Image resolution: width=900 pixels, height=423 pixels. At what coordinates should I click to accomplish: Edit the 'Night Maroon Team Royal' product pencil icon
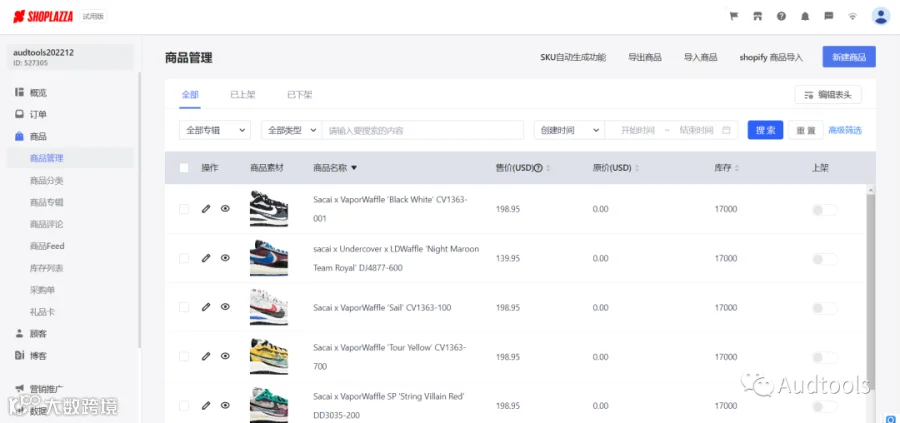pyautogui.click(x=206, y=258)
